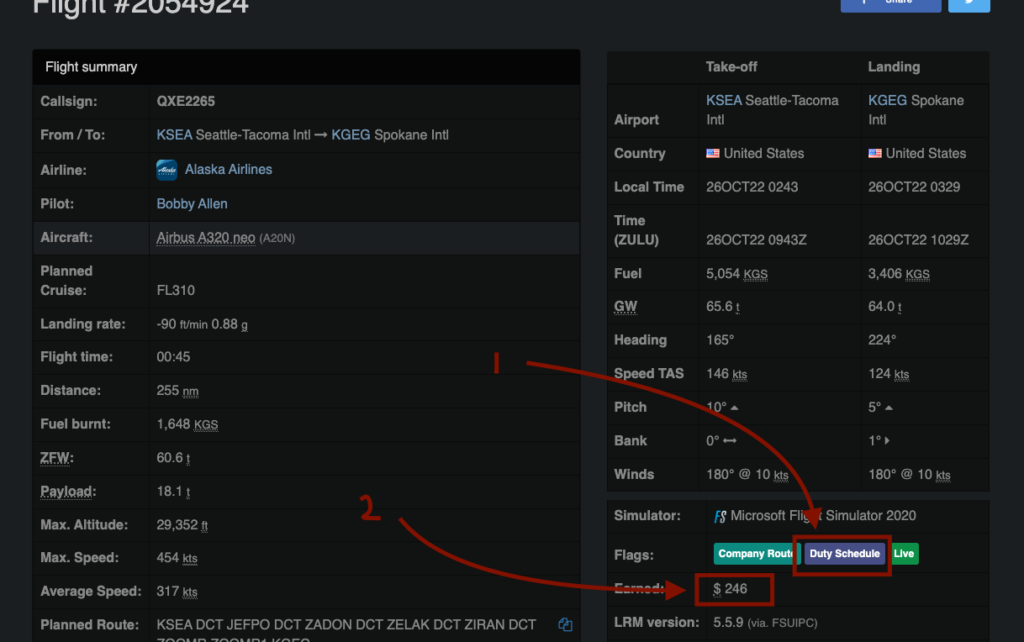
Task: Click the Twitter share button
Action: 968,5
